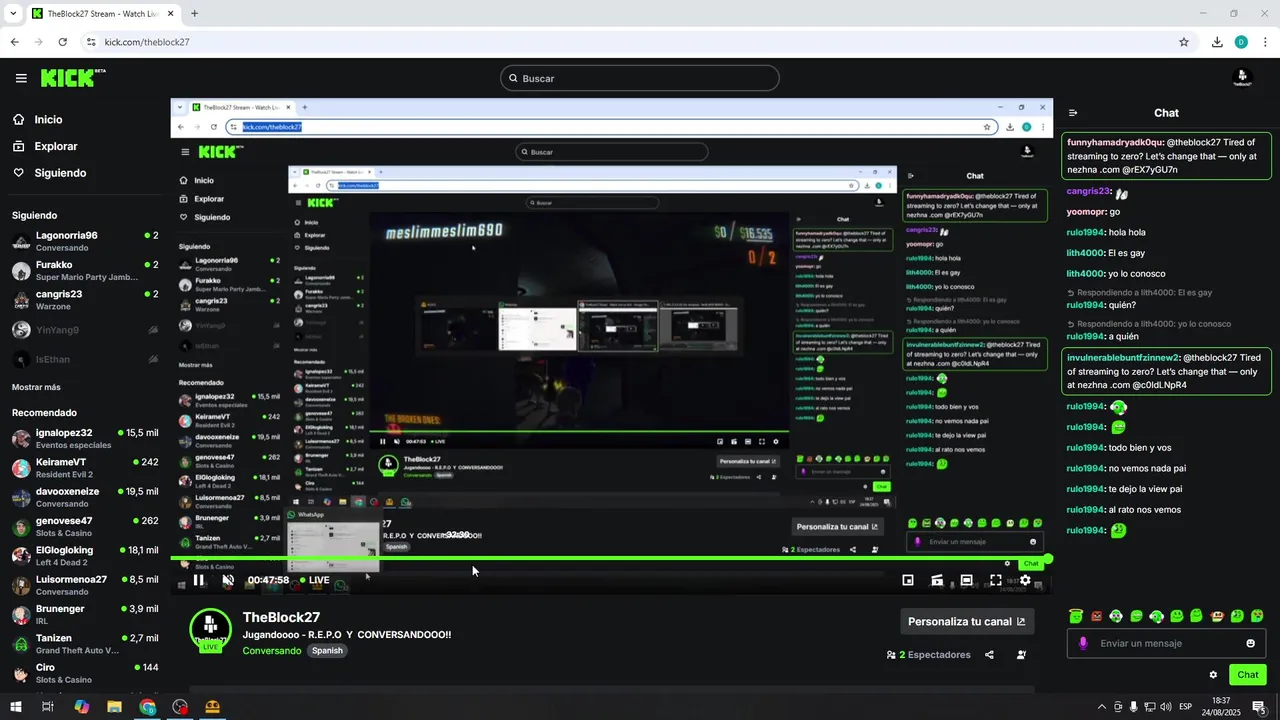Expand Mostrar más in following list
The height and width of the screenshot is (720, 1280).
point(36,387)
